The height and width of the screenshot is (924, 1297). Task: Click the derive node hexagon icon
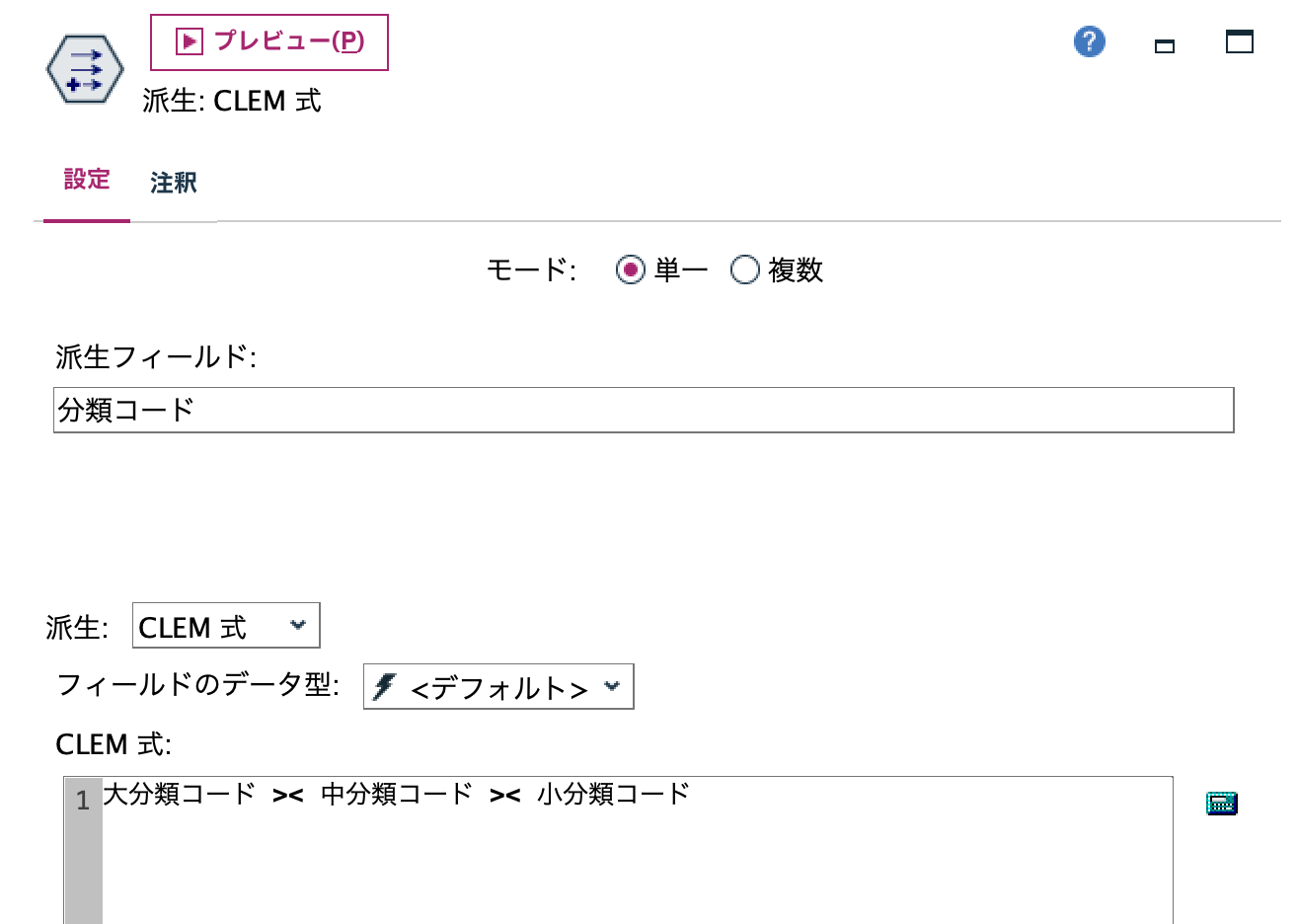pos(84,68)
